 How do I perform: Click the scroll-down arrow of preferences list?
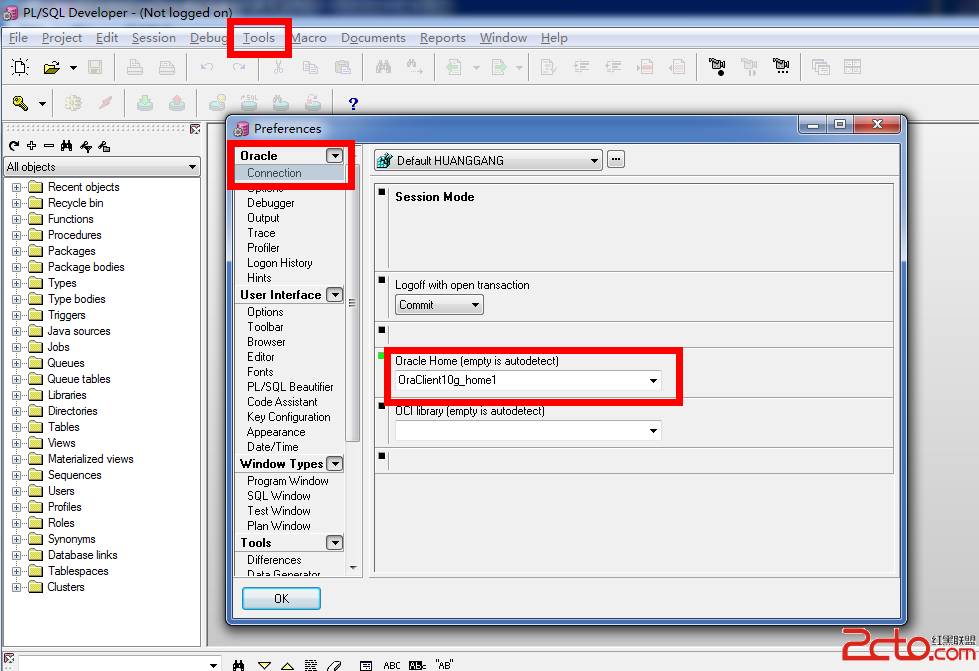coord(353,567)
